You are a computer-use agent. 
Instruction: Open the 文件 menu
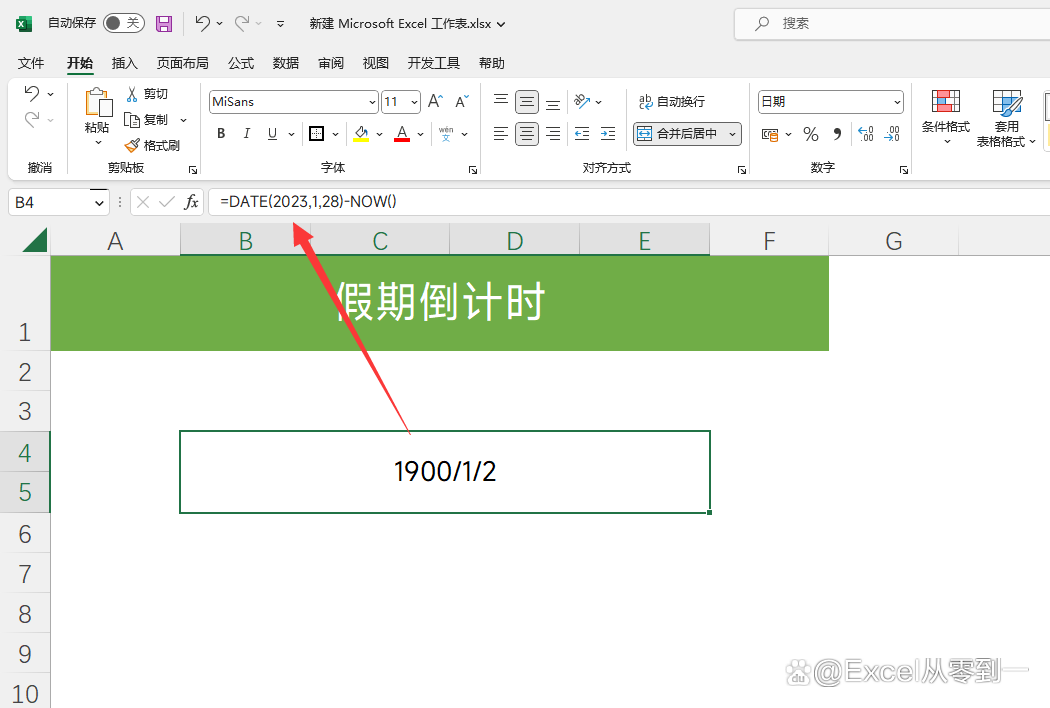[31, 63]
